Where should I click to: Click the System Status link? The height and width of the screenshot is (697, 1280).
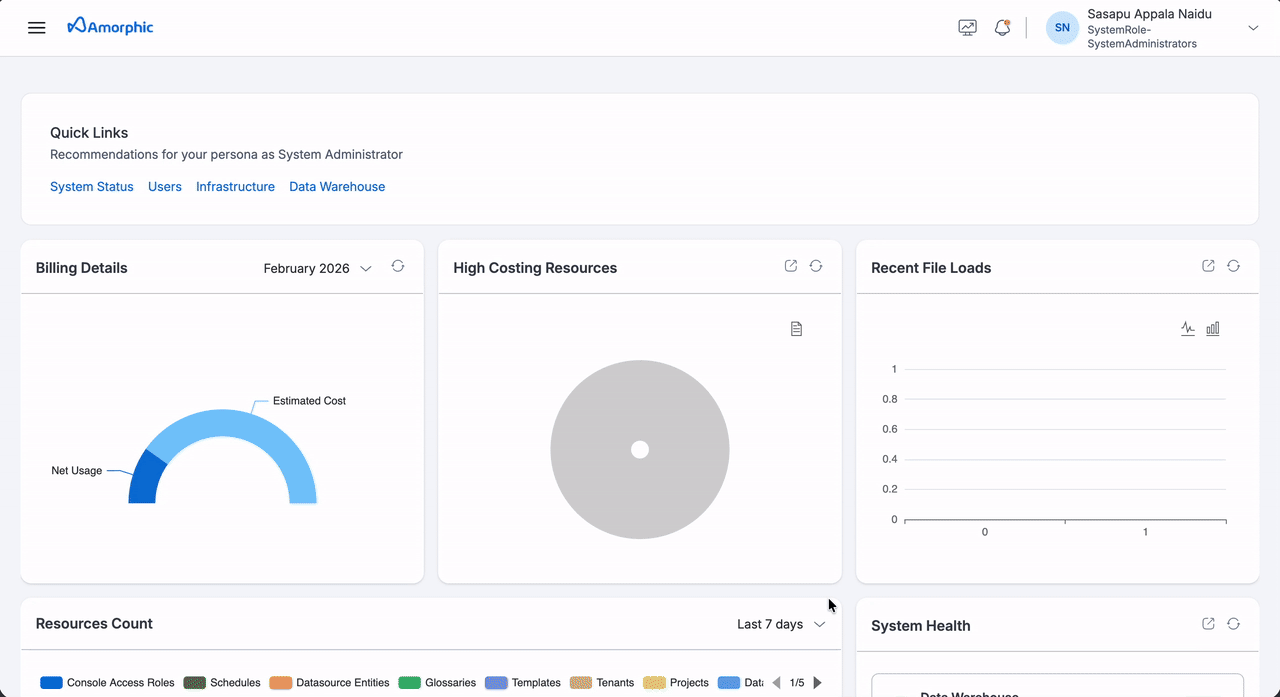click(91, 186)
